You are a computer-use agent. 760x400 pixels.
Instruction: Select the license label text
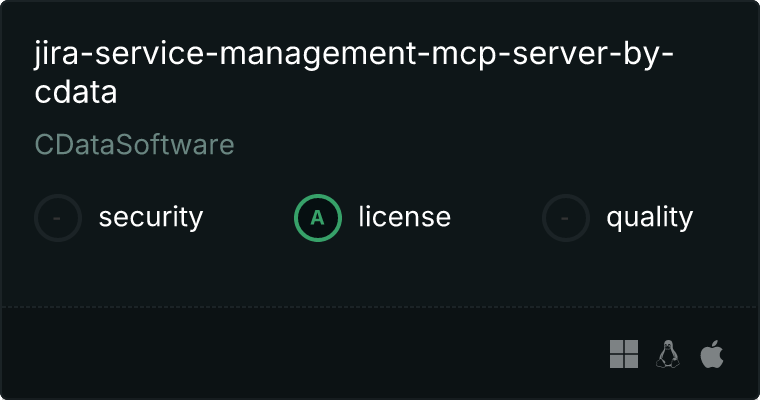click(404, 217)
